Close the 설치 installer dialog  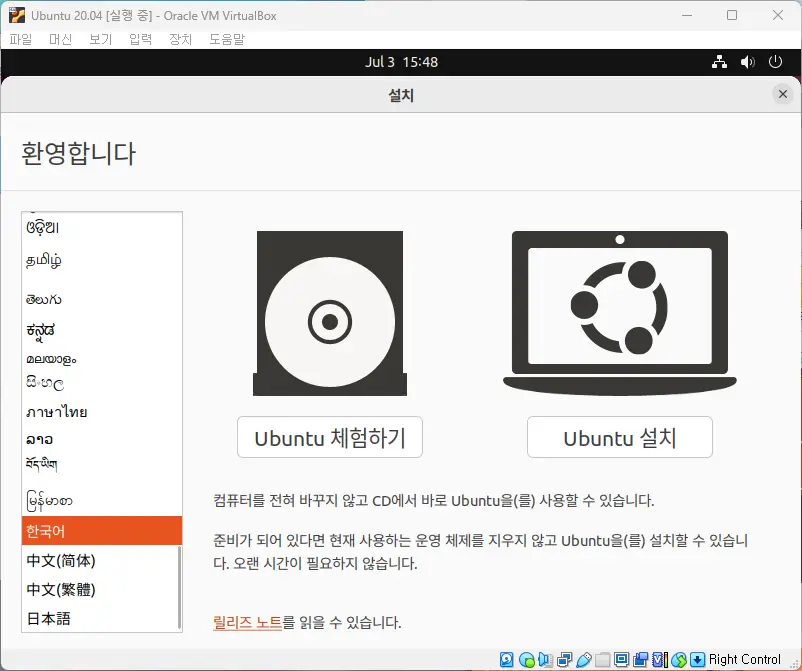[783, 94]
